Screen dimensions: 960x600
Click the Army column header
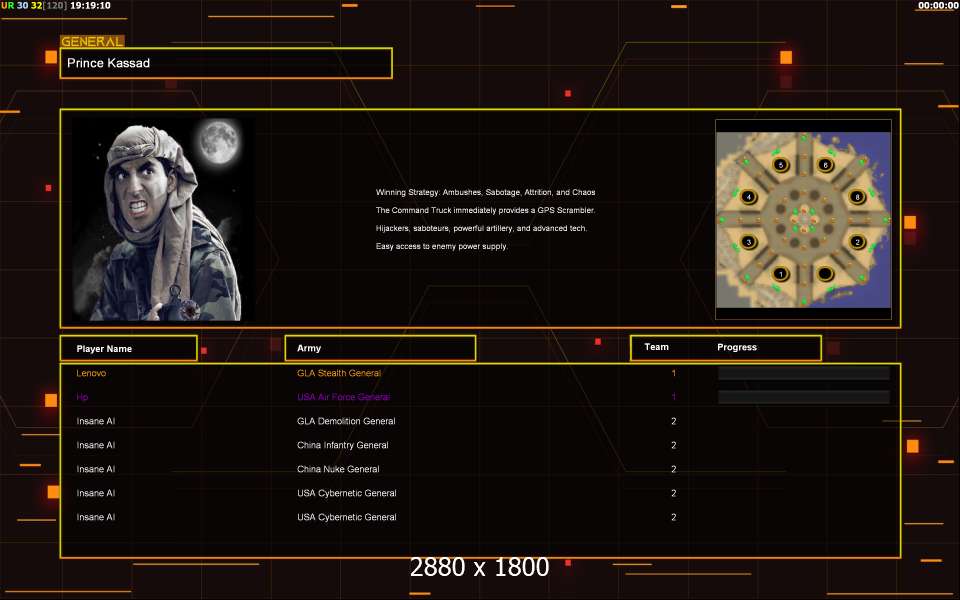click(380, 348)
